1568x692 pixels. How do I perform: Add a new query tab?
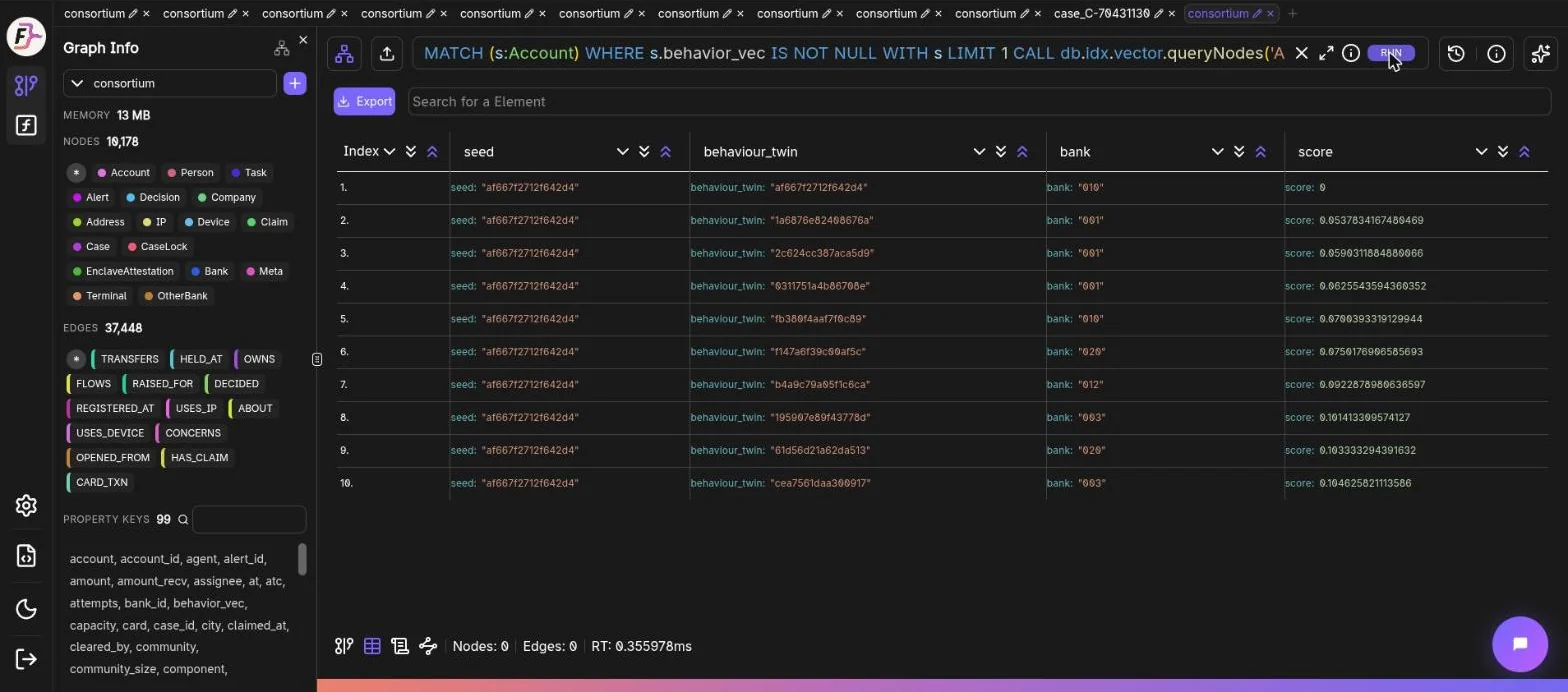tap(1292, 14)
